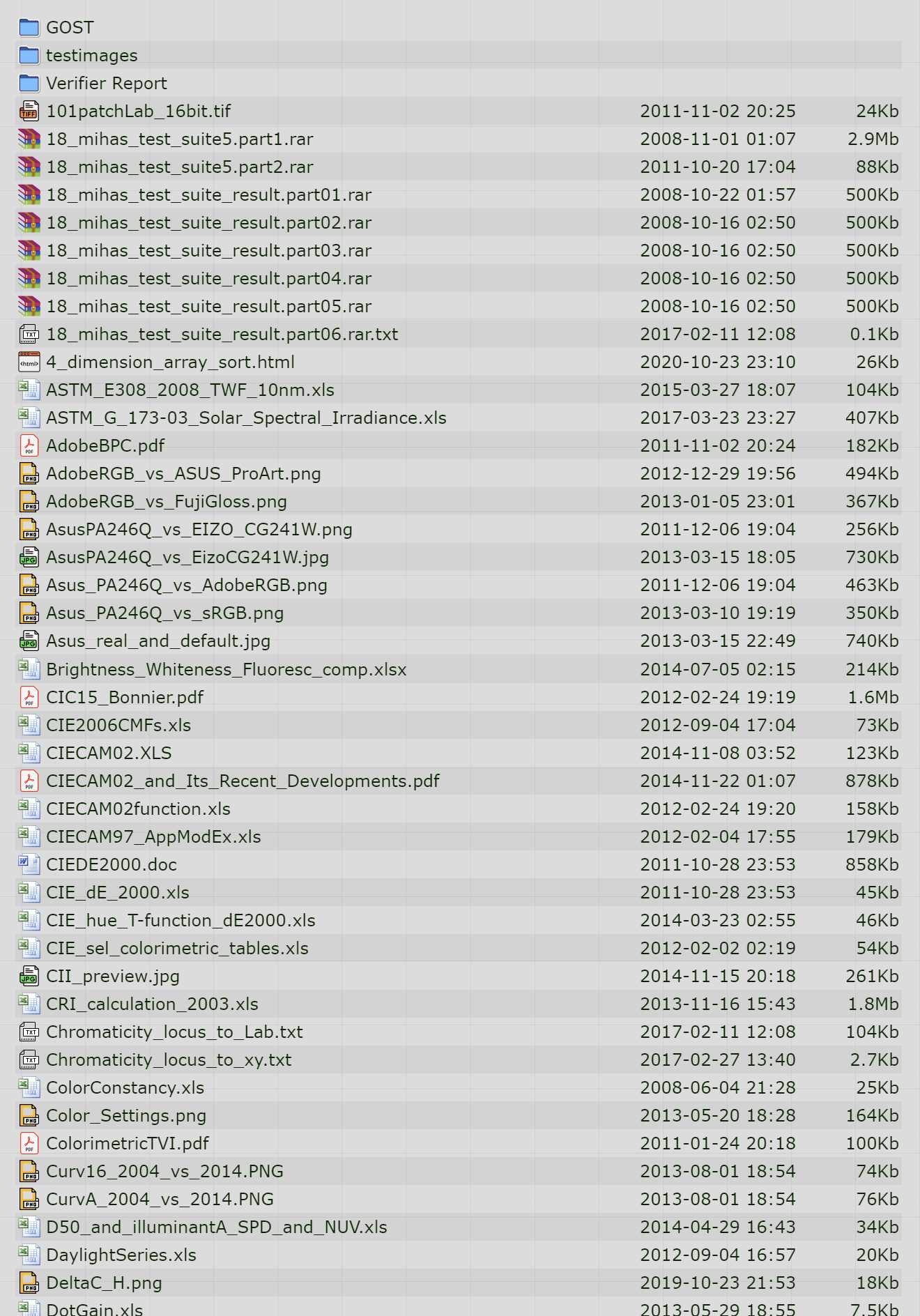Click the HTML icon for 4_dimension_array_sort.html
Screen dimensions: 920x1316
pyautogui.click(x=29, y=362)
